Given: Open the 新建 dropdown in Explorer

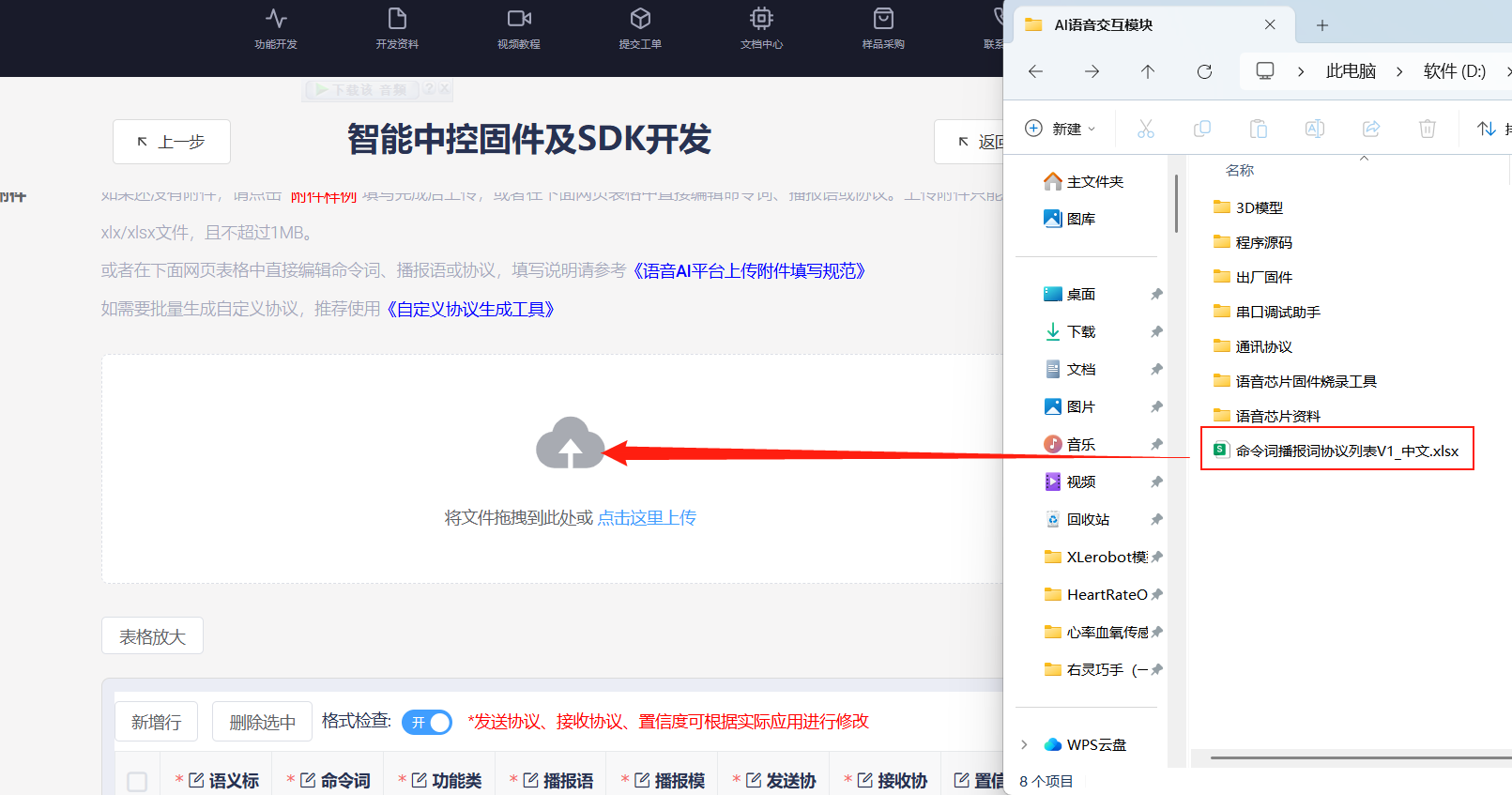Looking at the screenshot, I should pyautogui.click(x=1061, y=129).
